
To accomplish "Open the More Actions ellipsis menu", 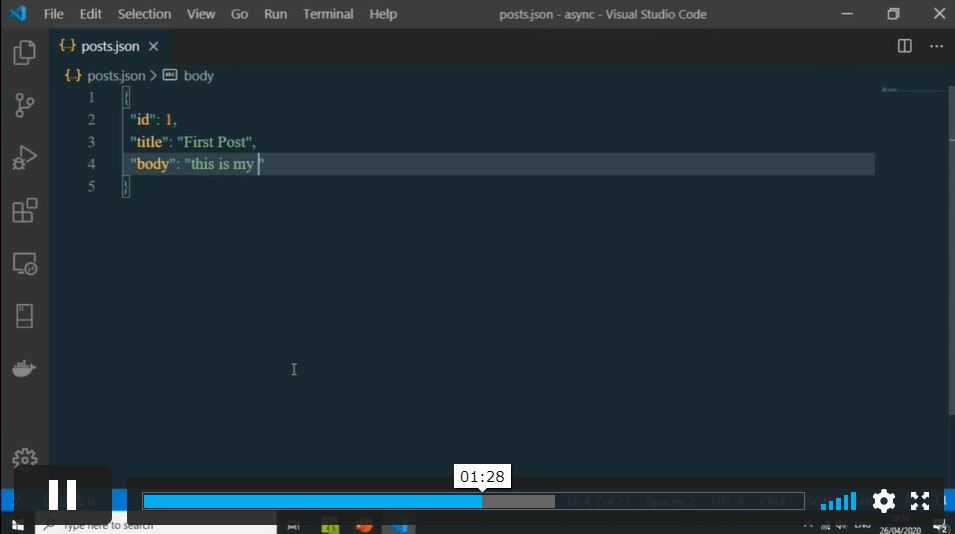I will pos(936,46).
